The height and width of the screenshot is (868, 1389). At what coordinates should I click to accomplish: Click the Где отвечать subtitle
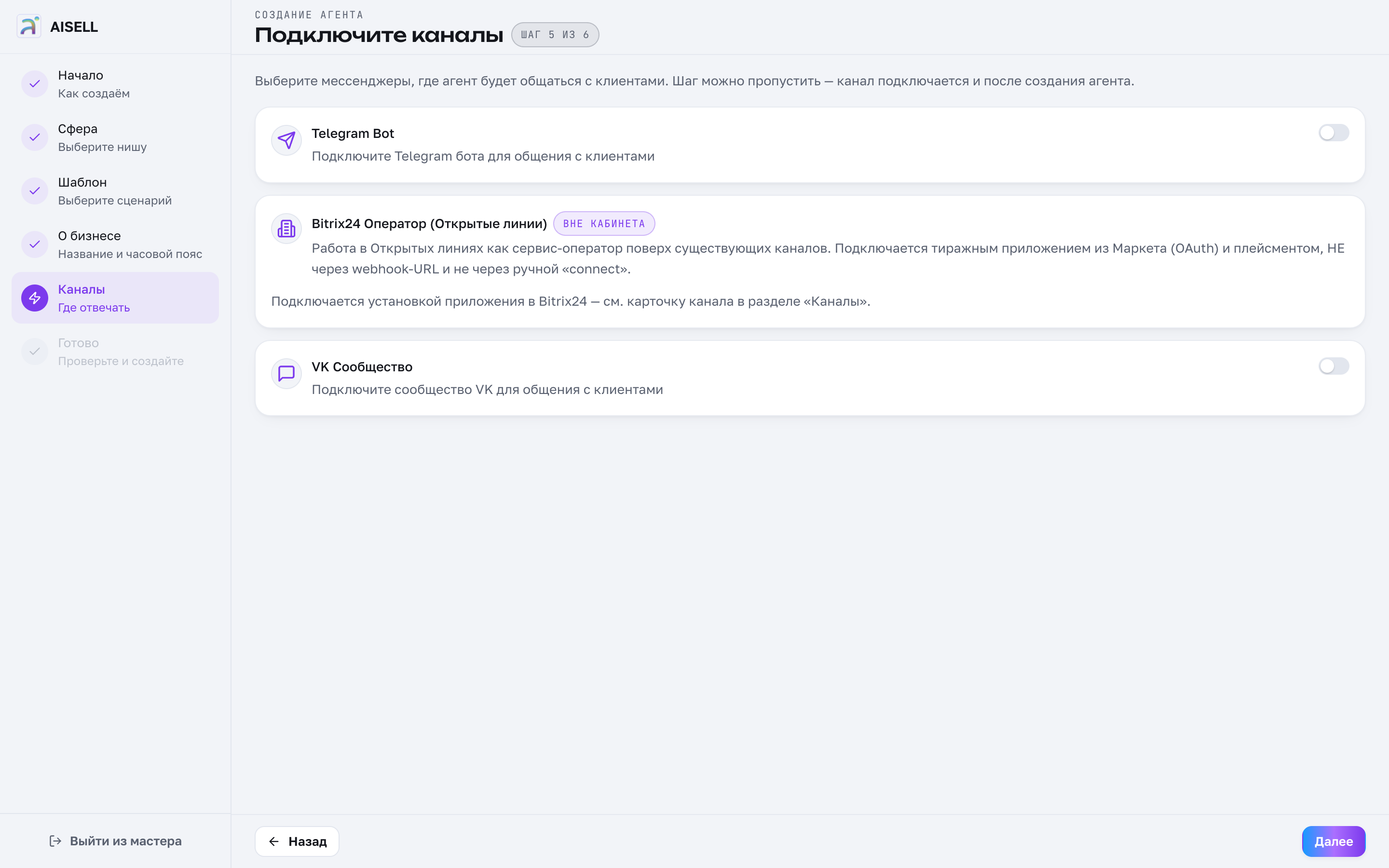pos(94,308)
